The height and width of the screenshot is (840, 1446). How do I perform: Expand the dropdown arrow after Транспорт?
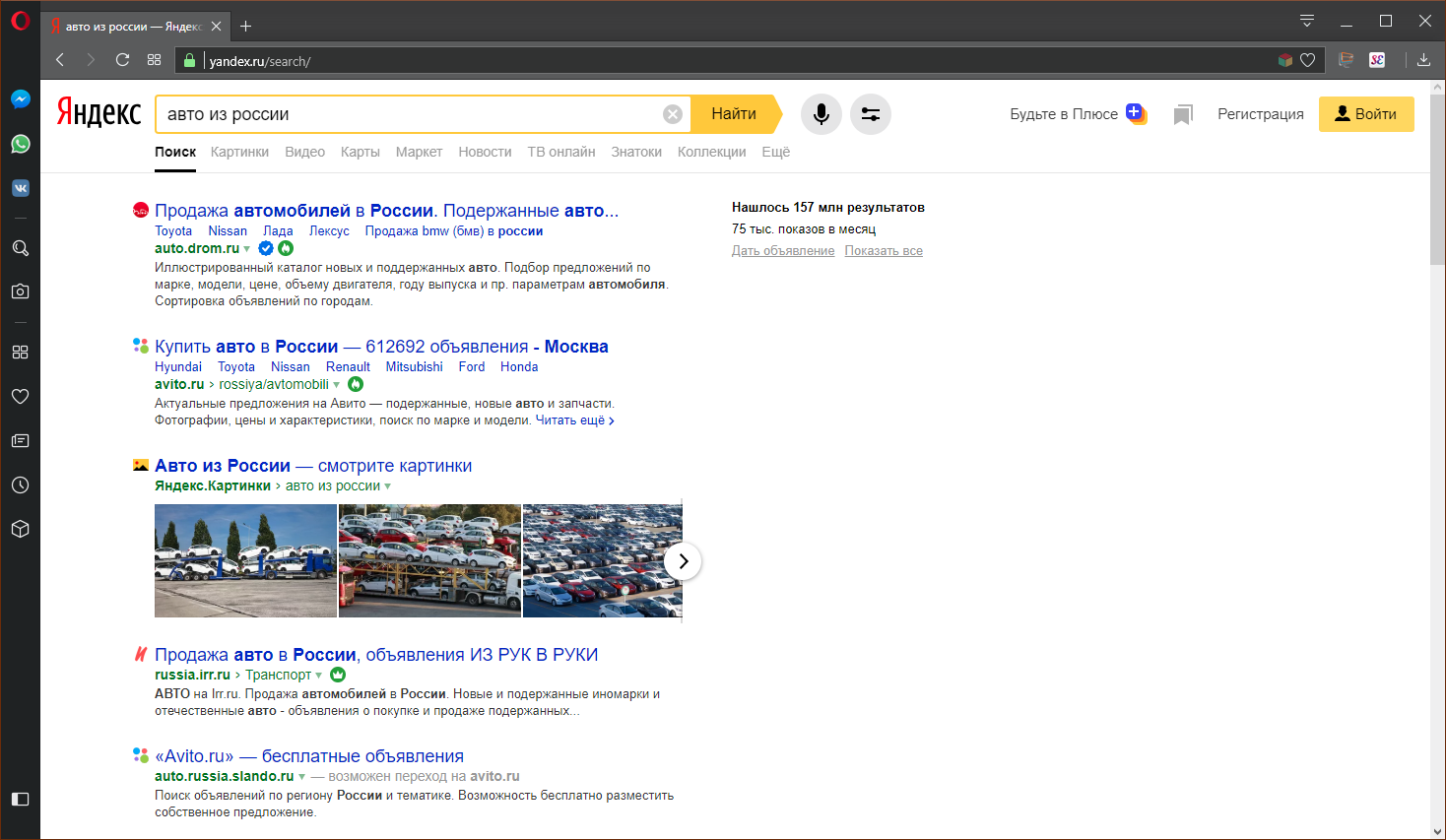(319, 676)
